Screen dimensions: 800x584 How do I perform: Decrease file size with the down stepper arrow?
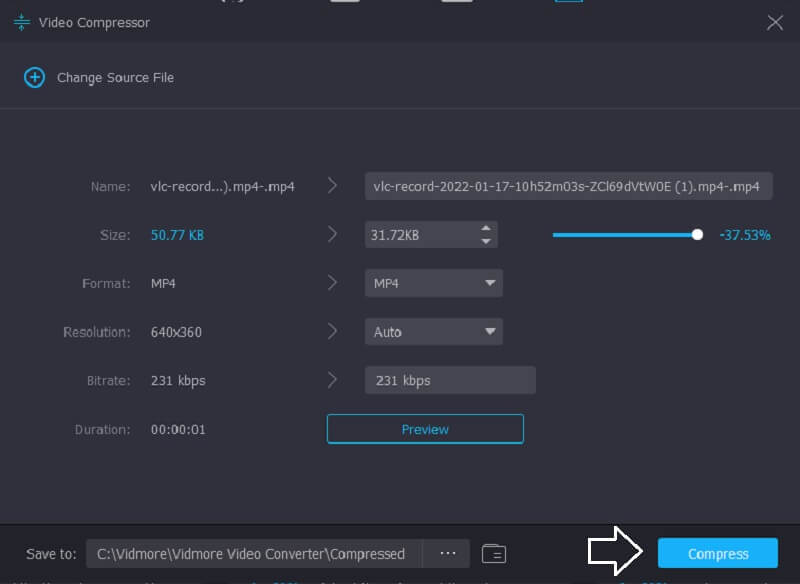[x=486, y=241]
